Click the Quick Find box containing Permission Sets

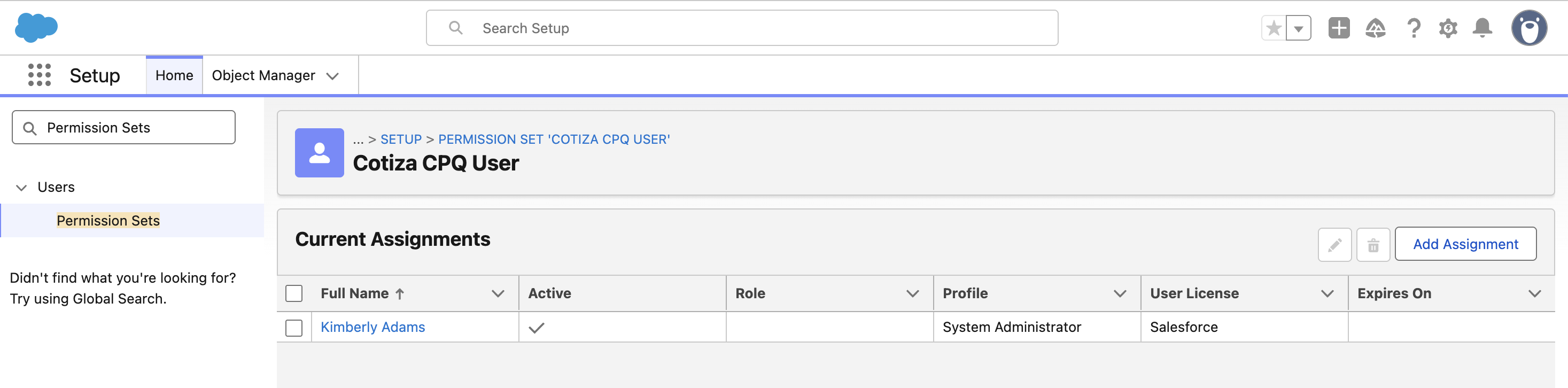point(123,127)
